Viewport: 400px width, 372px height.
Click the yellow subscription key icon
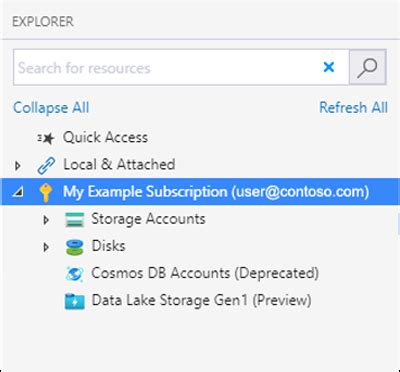46,192
